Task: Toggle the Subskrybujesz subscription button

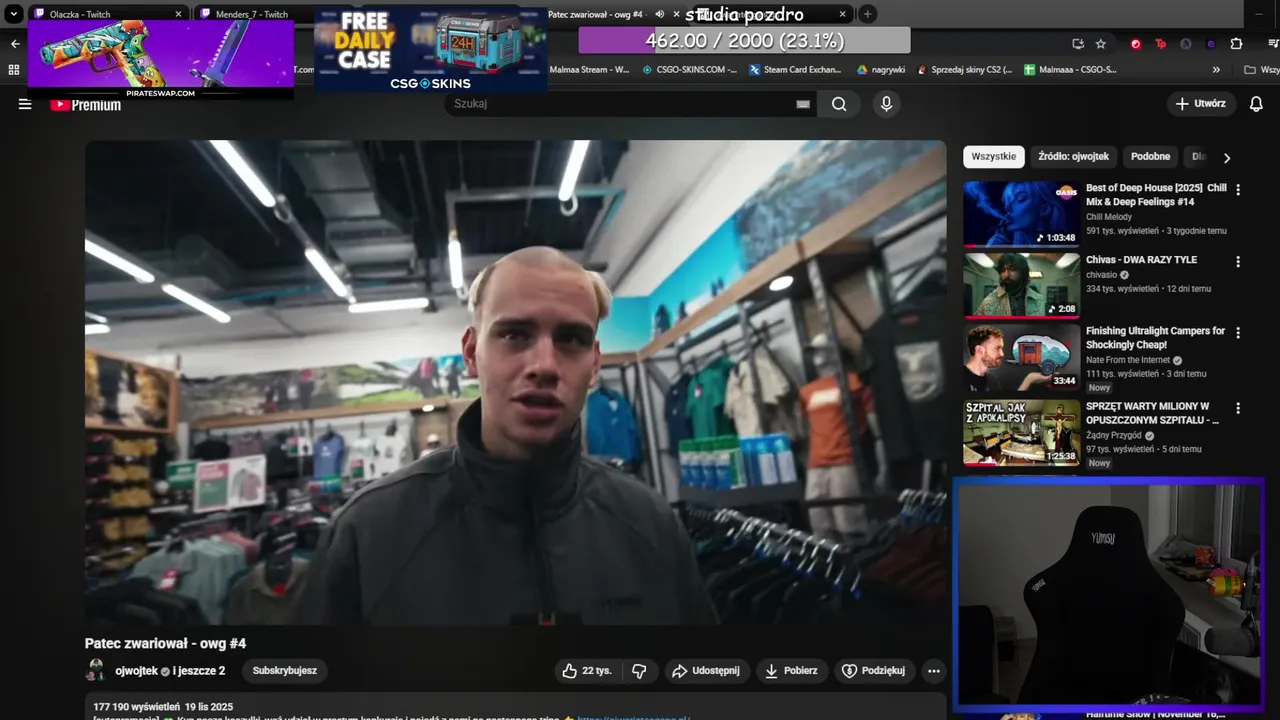Action: pos(285,671)
